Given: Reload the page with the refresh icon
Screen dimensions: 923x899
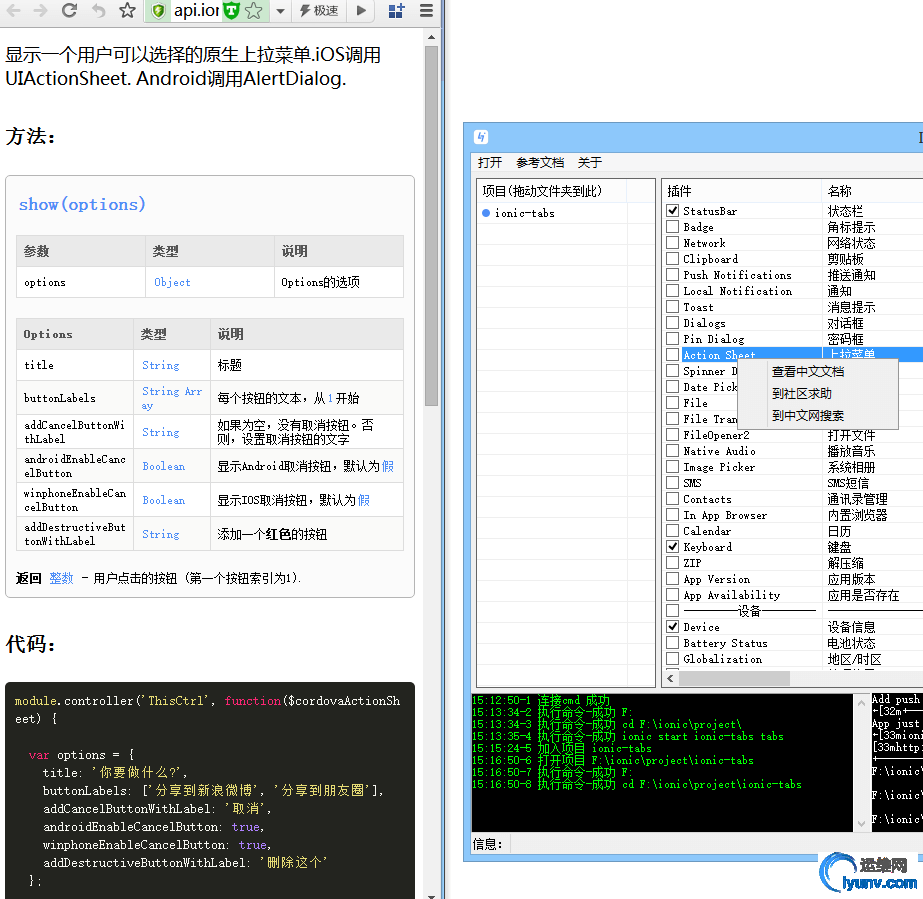Looking at the screenshot, I should pyautogui.click(x=70, y=11).
